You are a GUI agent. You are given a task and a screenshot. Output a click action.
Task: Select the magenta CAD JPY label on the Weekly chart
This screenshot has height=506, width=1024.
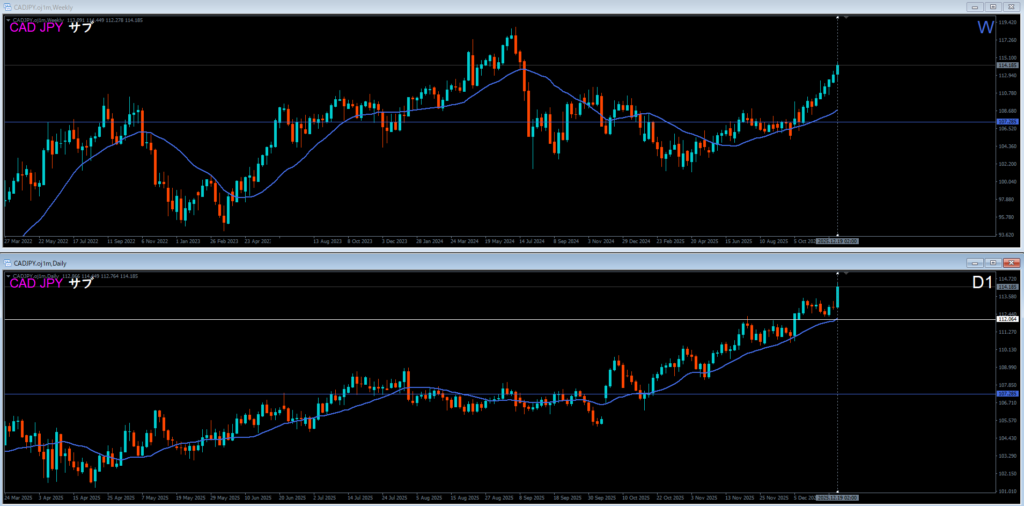point(35,28)
